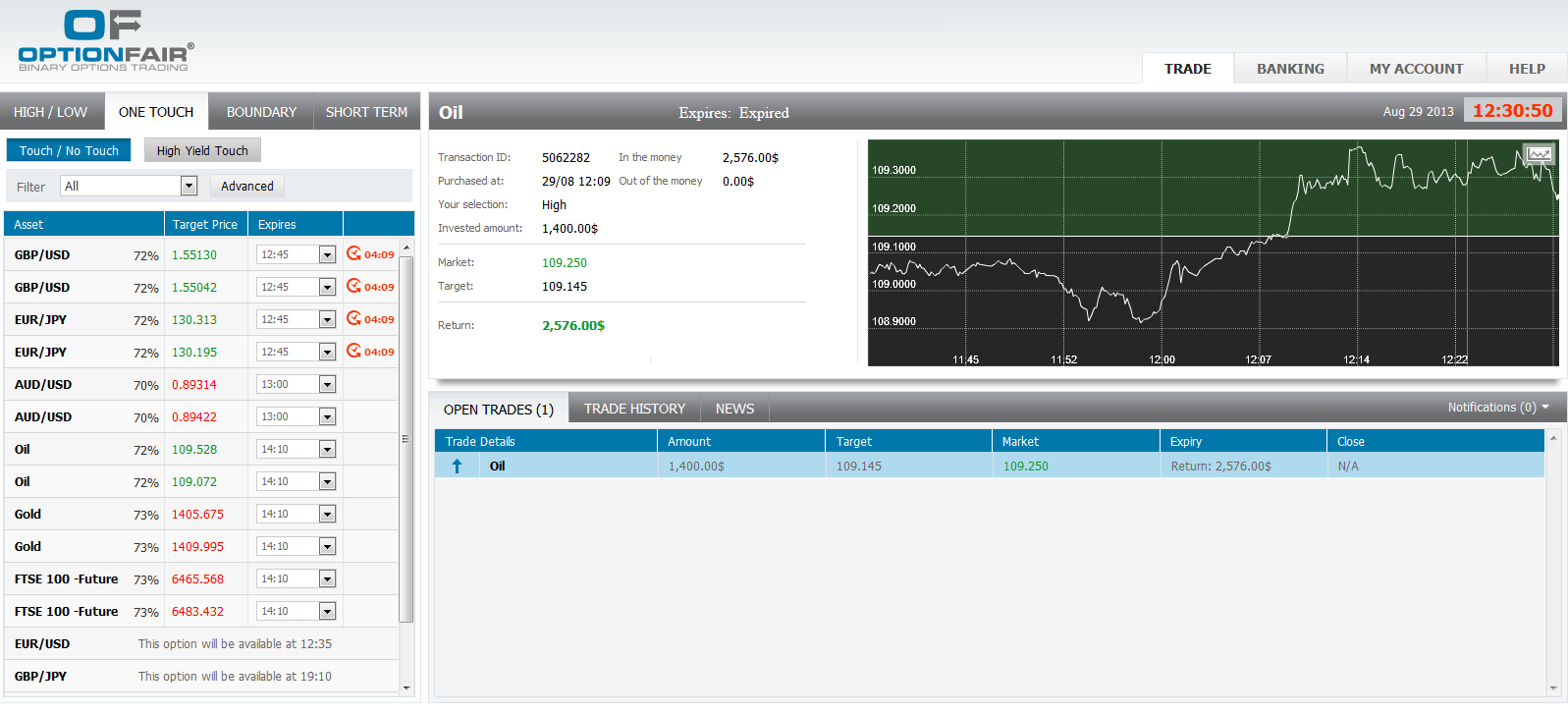Select the Boundary trading tab
This screenshot has width=1568, height=714.
coord(261,112)
